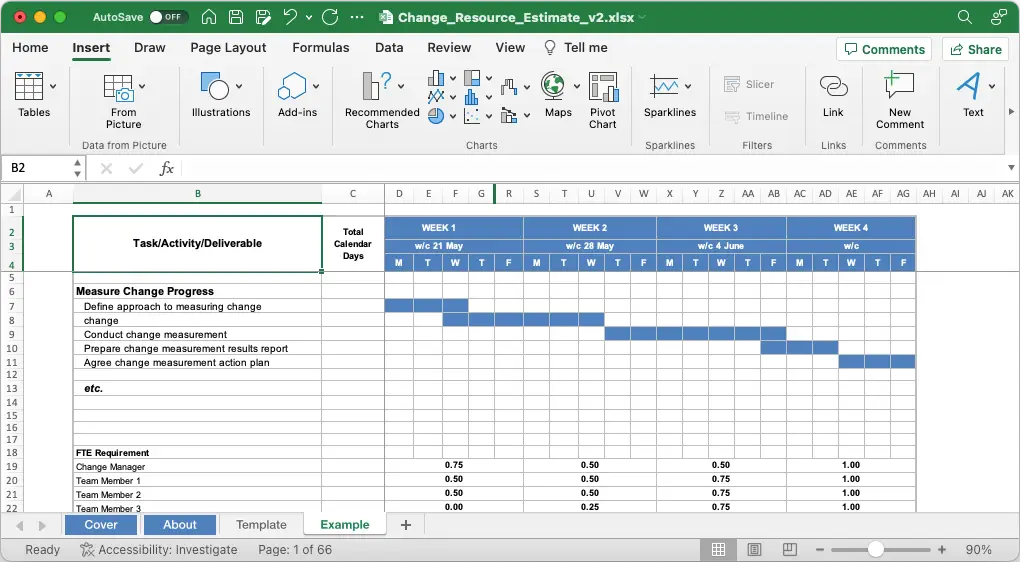Click the Share button
The width and height of the screenshot is (1020, 562).
coord(976,49)
